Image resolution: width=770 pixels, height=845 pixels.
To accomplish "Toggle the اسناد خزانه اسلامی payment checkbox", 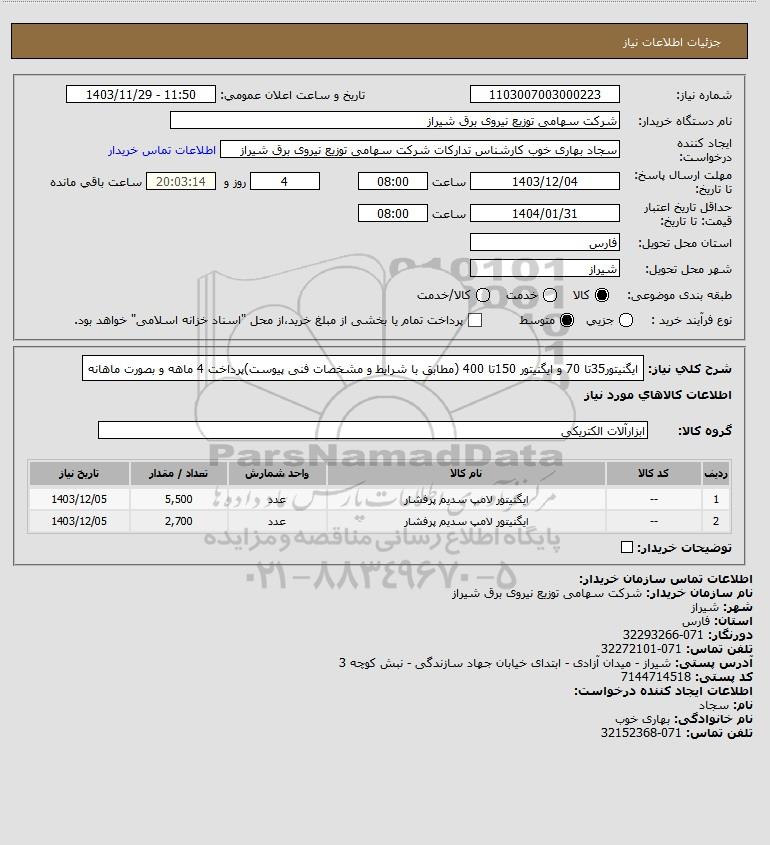I will 475,320.
